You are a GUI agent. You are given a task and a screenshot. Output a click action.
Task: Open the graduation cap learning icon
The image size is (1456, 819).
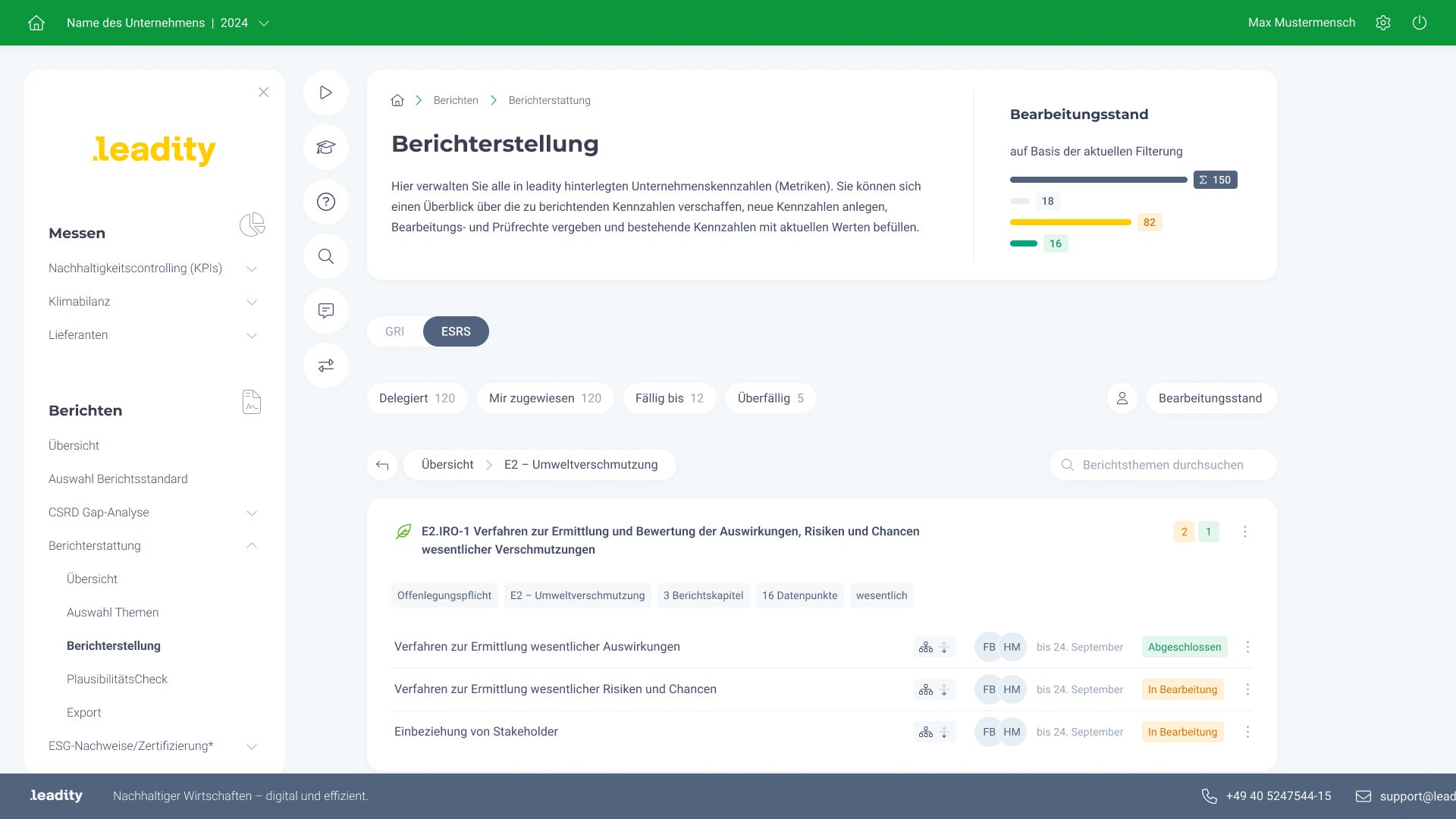click(x=326, y=147)
